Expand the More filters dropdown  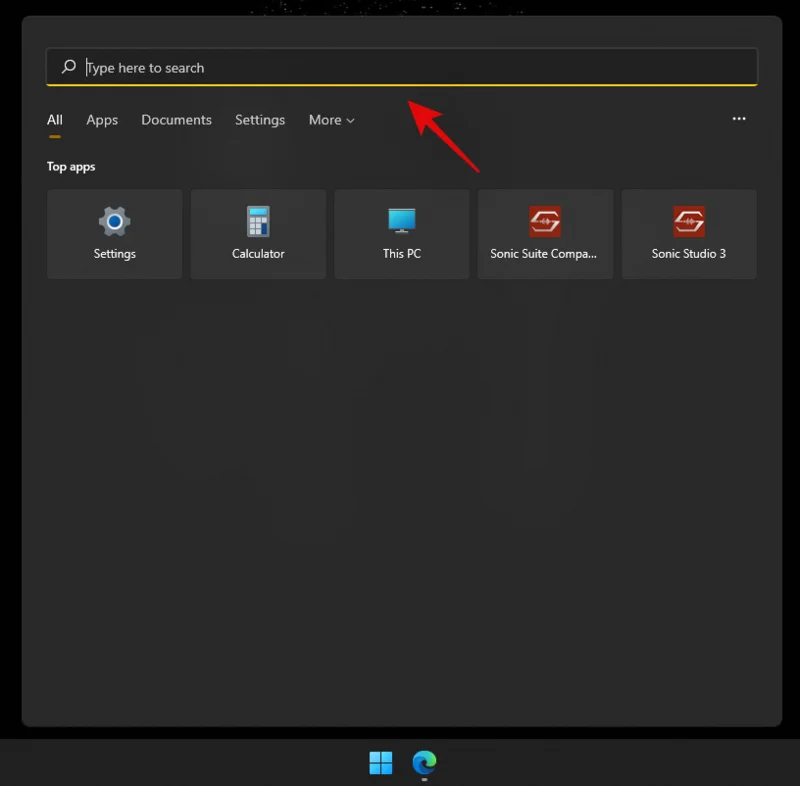click(331, 119)
